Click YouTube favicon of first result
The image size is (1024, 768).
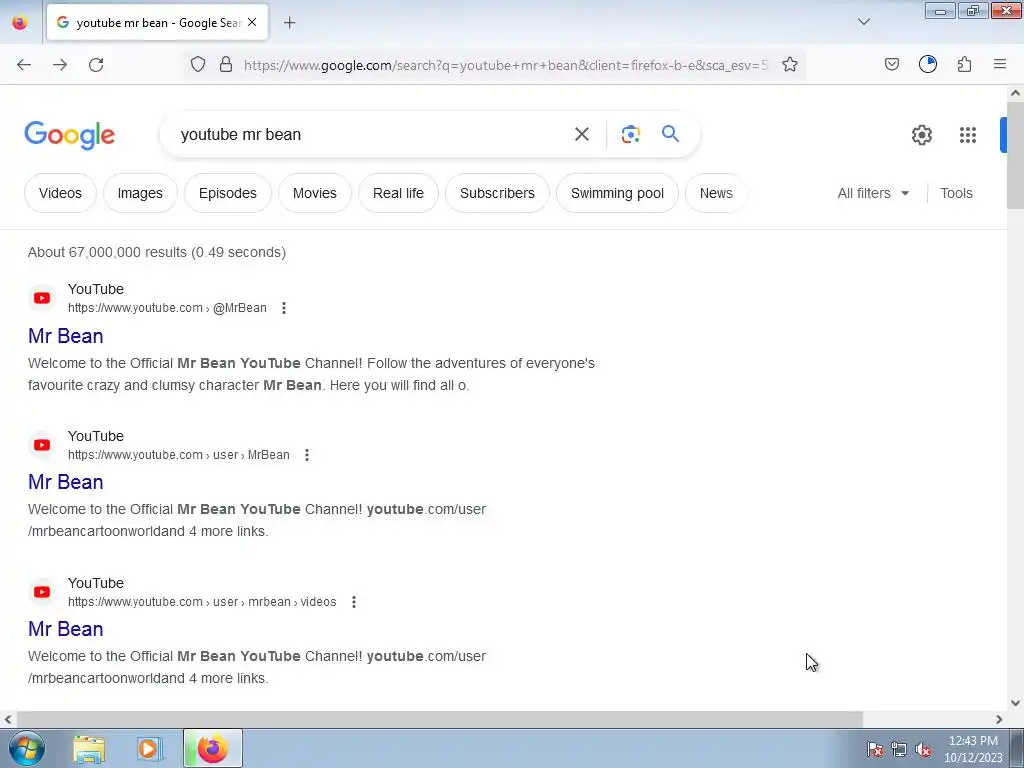click(42, 298)
